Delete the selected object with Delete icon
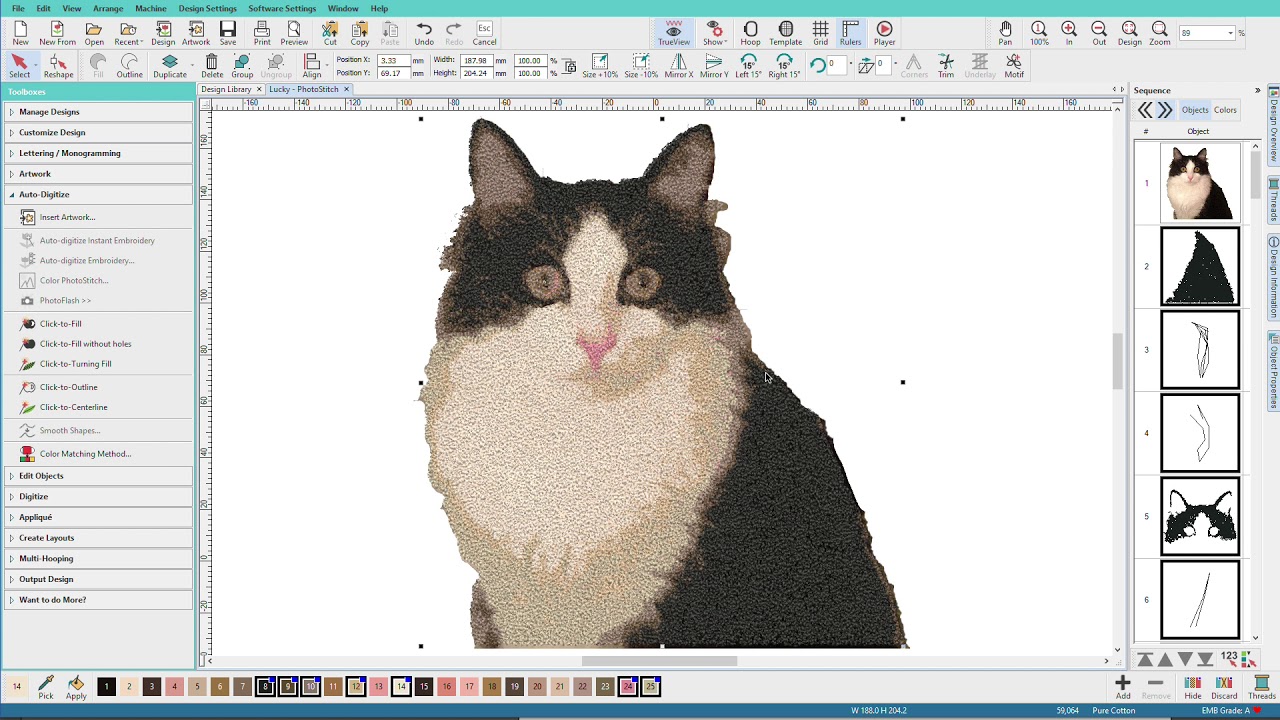Screen dimensions: 1280x720 [212, 67]
